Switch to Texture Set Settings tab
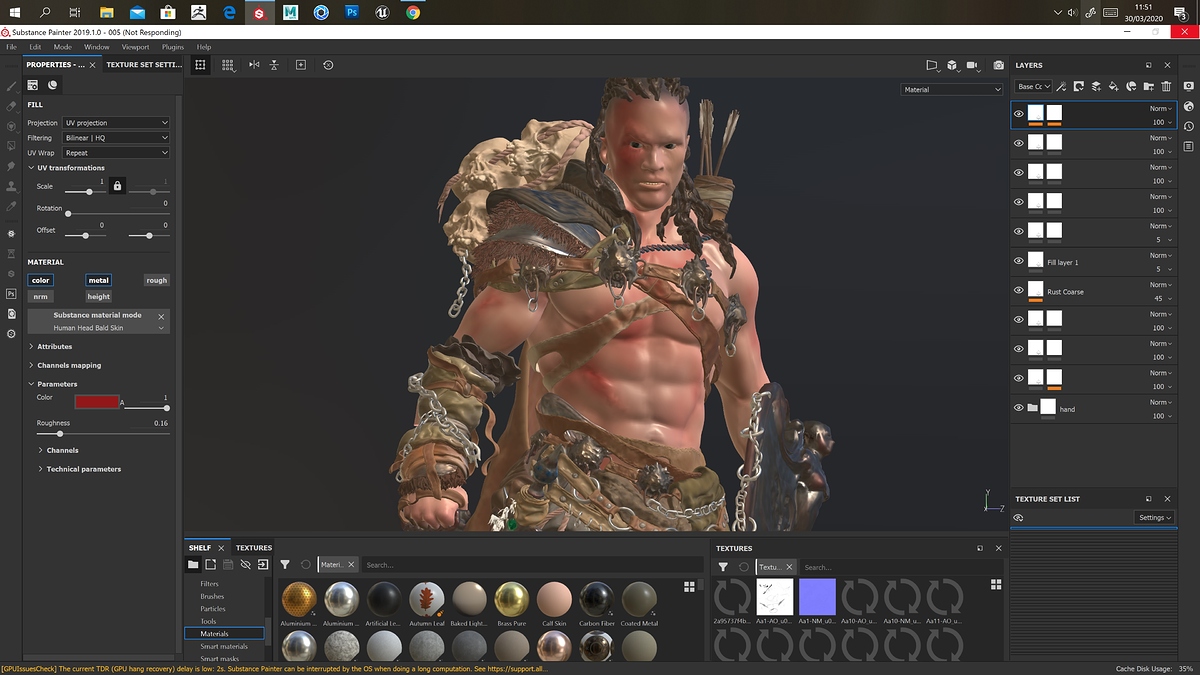This screenshot has height=675, width=1200. (144, 65)
